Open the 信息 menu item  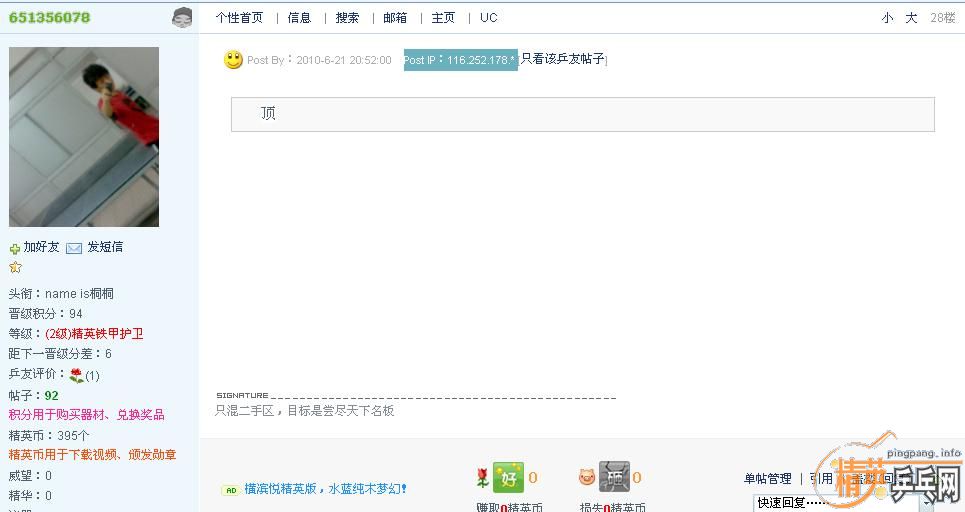299,18
